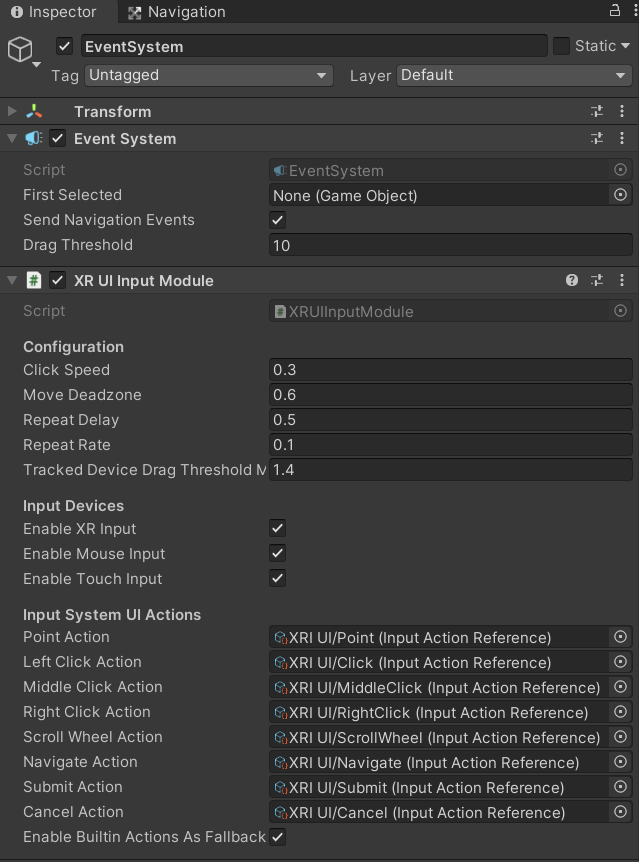Open the Layer dropdown showing Default

coord(514,75)
